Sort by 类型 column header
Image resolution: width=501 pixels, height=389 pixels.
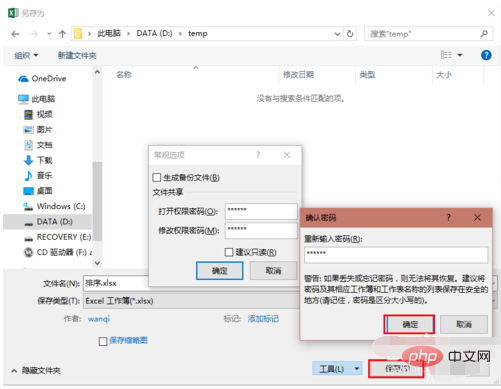[x=367, y=75]
